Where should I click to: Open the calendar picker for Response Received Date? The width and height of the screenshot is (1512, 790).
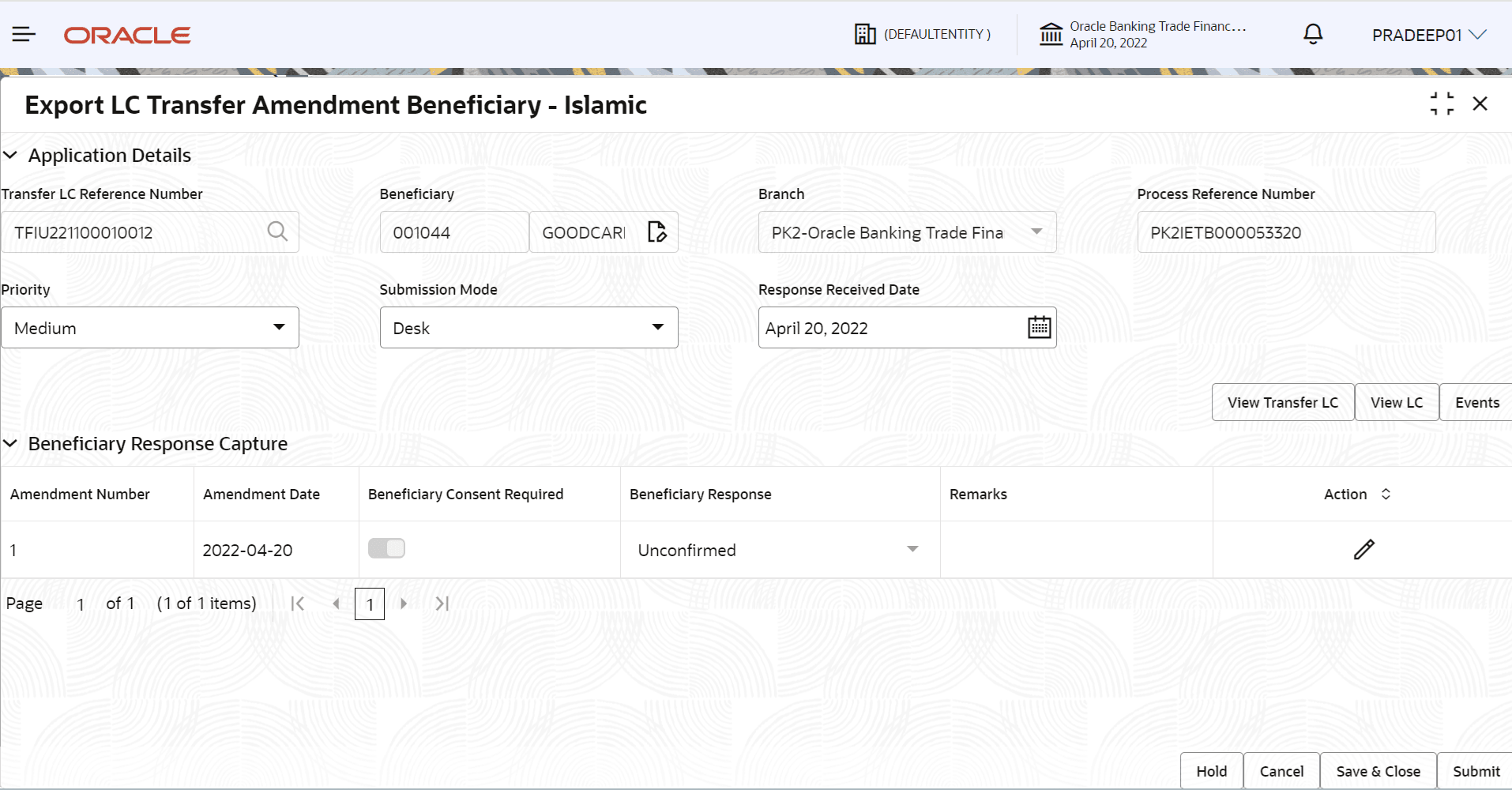point(1039,327)
